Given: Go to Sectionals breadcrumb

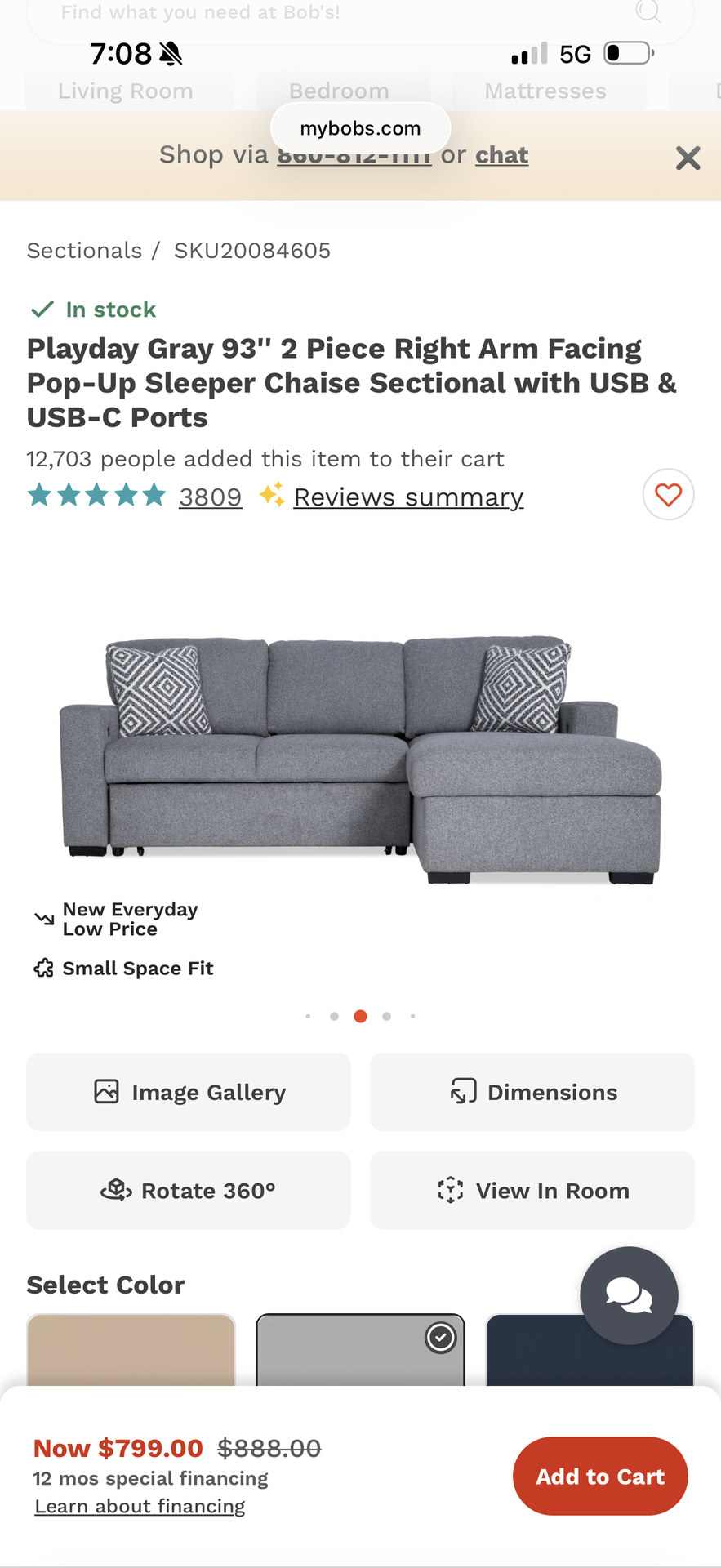Looking at the screenshot, I should (84, 251).
